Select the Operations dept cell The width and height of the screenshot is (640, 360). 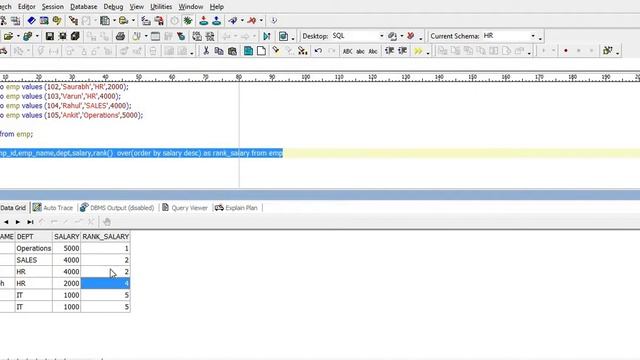(33, 248)
